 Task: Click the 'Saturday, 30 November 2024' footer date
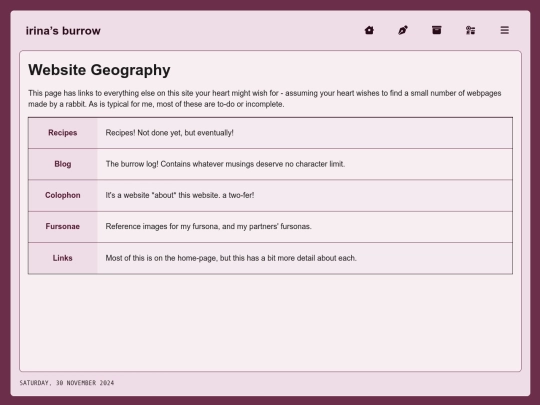(67, 383)
